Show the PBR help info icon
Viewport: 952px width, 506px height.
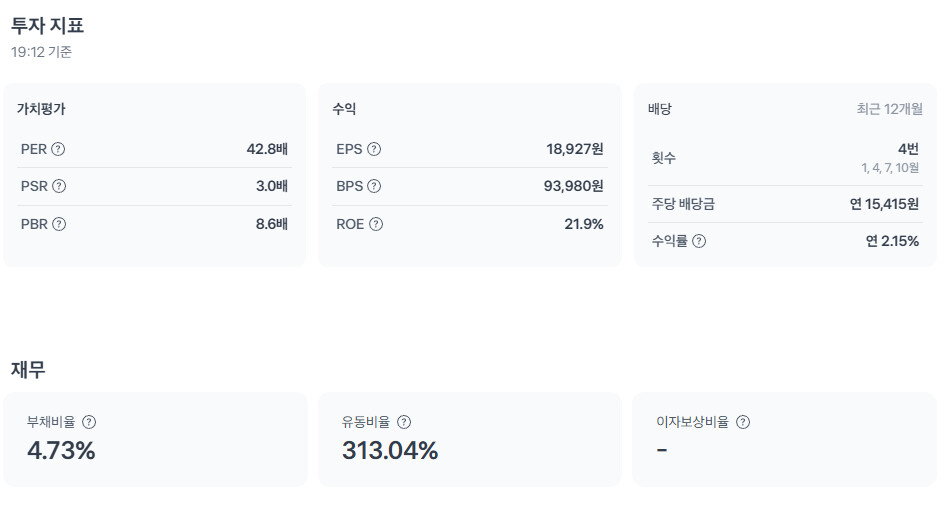pos(59,224)
